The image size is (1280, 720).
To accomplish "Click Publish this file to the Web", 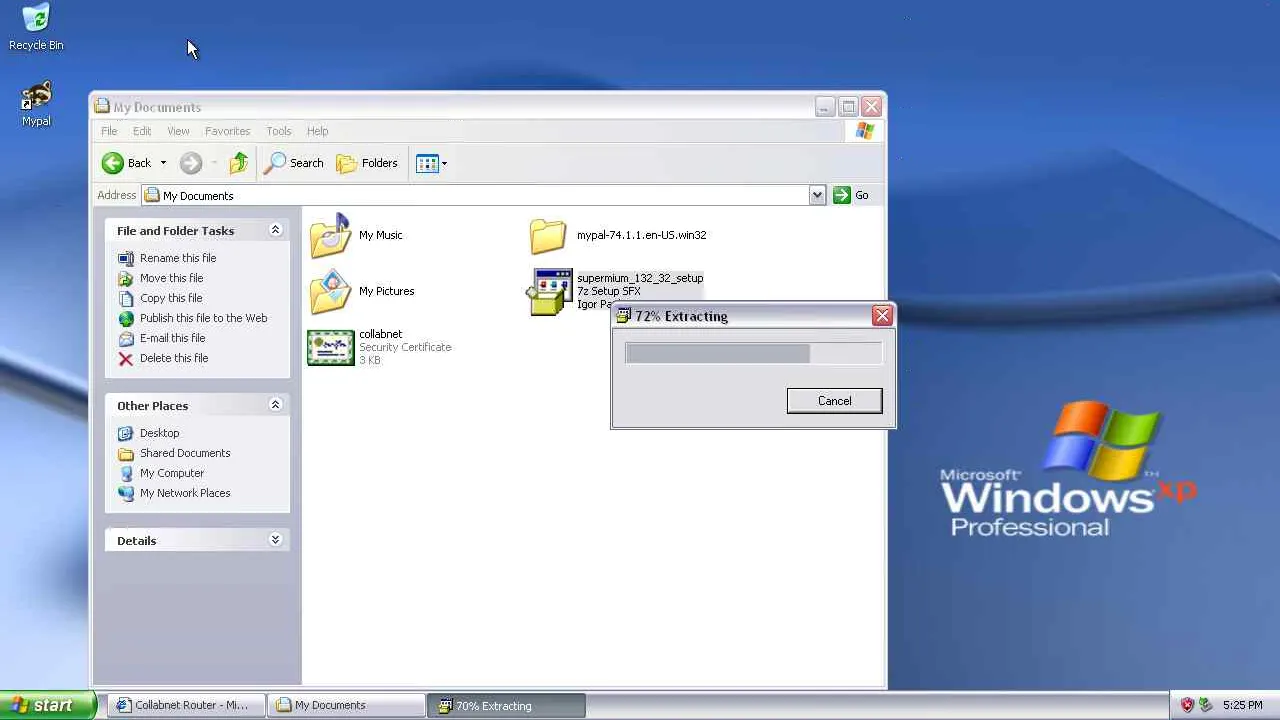I will pos(204,318).
